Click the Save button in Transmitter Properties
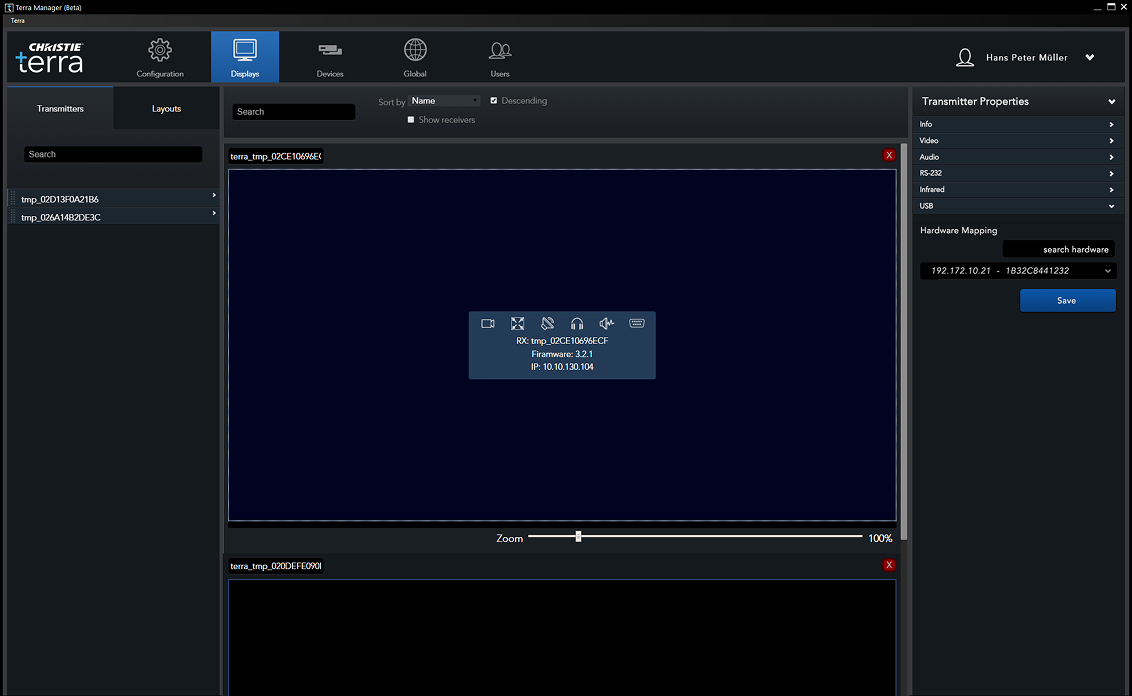1132x696 pixels. (x=1067, y=300)
